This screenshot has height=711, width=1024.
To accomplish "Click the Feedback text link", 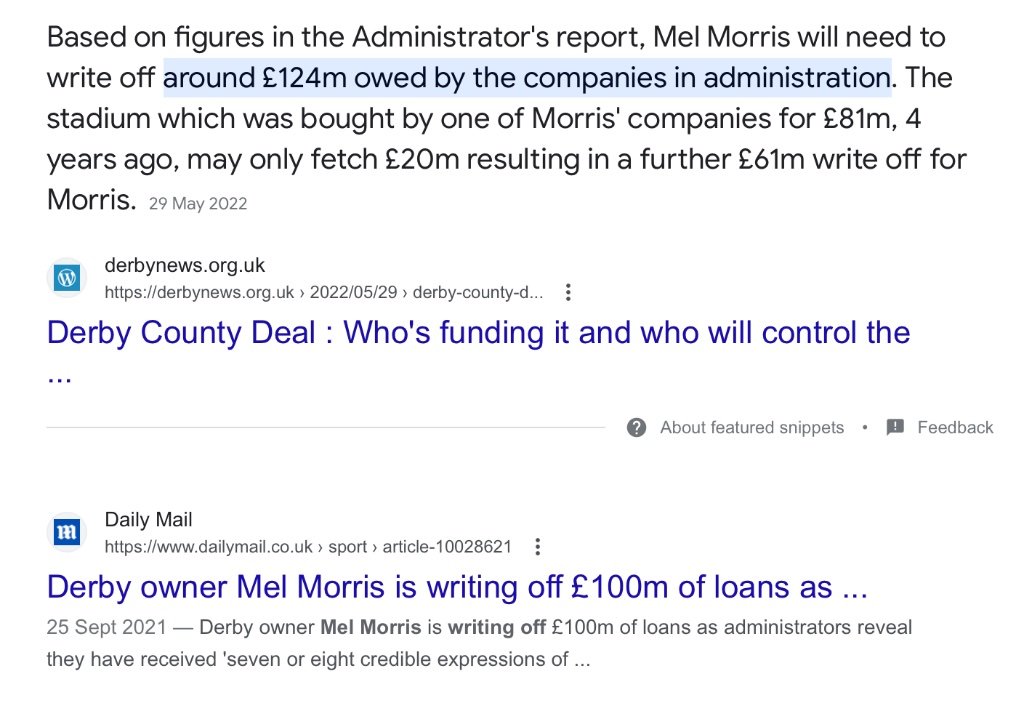I will [x=955, y=428].
